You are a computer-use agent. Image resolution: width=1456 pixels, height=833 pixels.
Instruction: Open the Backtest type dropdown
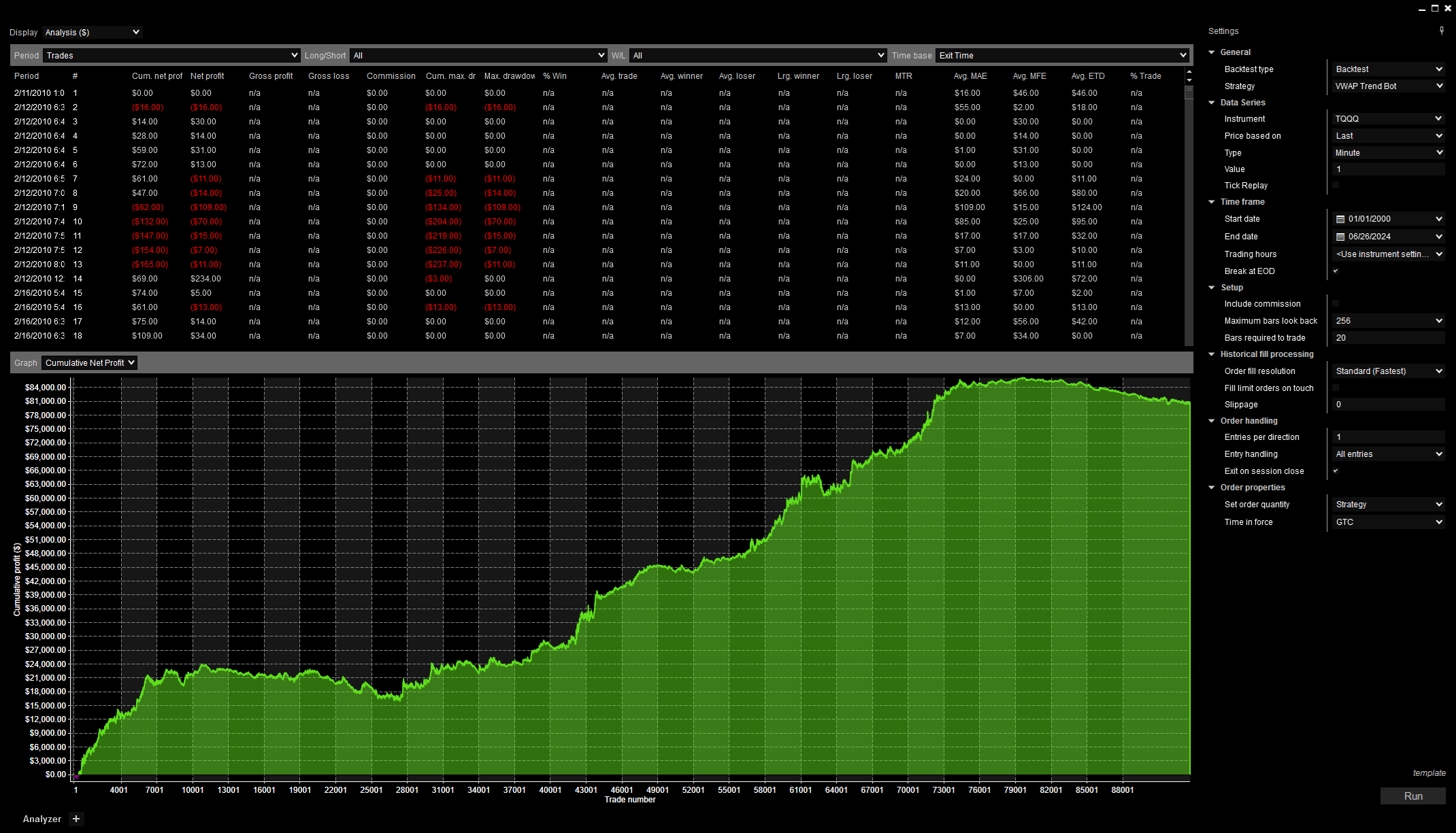click(1389, 69)
